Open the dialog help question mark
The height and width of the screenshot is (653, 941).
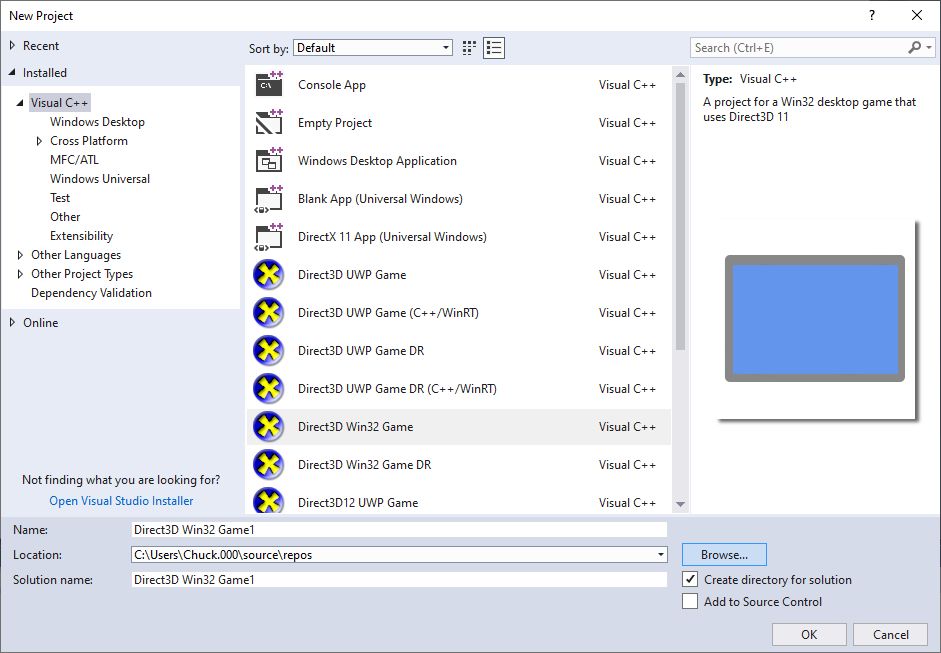871,16
